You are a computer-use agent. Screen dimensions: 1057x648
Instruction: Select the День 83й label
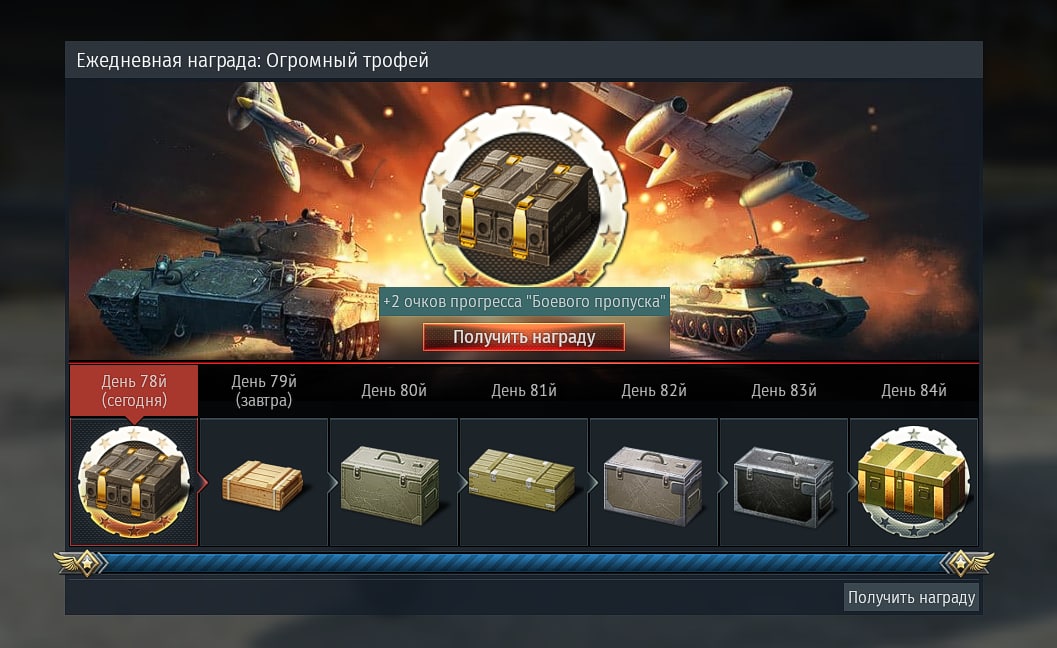coord(784,390)
